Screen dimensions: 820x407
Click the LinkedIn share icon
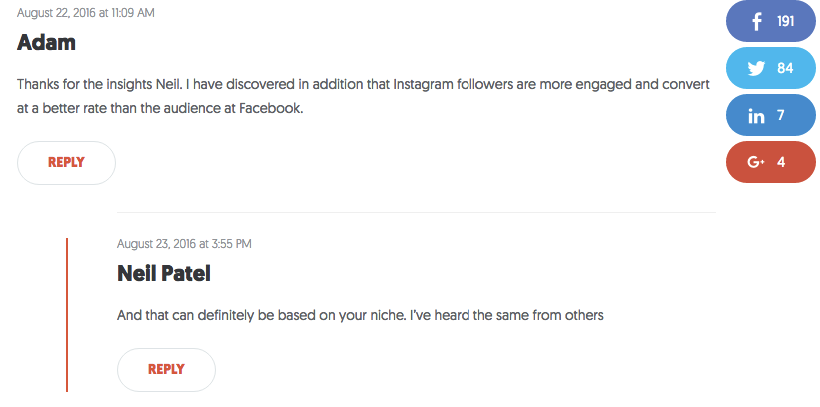pyautogui.click(x=756, y=116)
